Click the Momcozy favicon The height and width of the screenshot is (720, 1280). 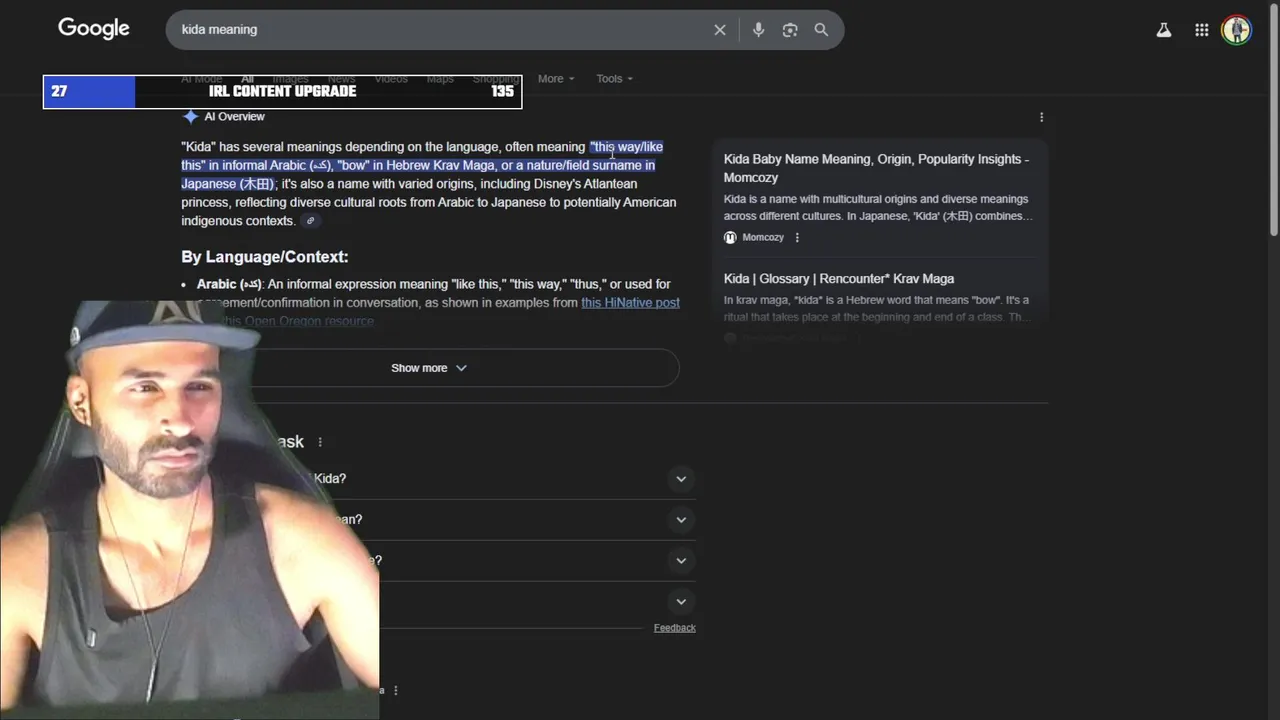point(730,238)
